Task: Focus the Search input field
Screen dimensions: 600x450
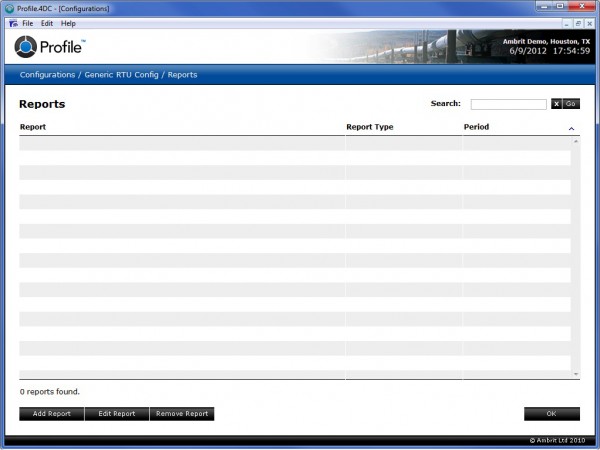Action: click(x=508, y=104)
